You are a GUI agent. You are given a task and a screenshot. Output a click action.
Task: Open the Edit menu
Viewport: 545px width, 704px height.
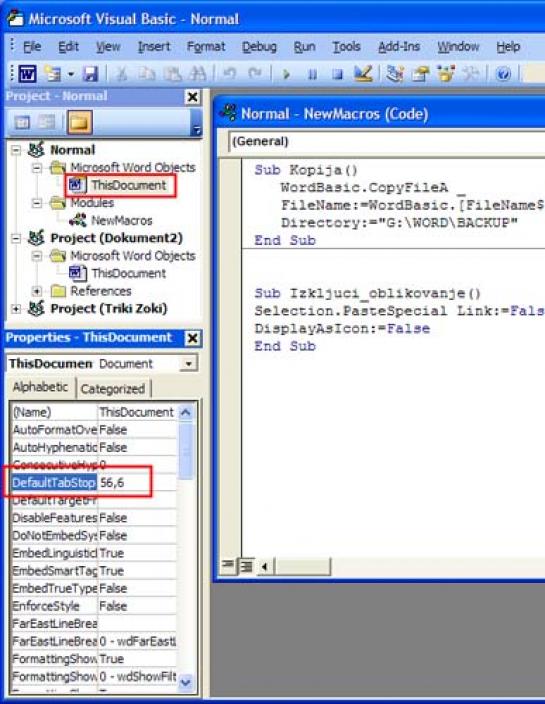[x=68, y=47]
